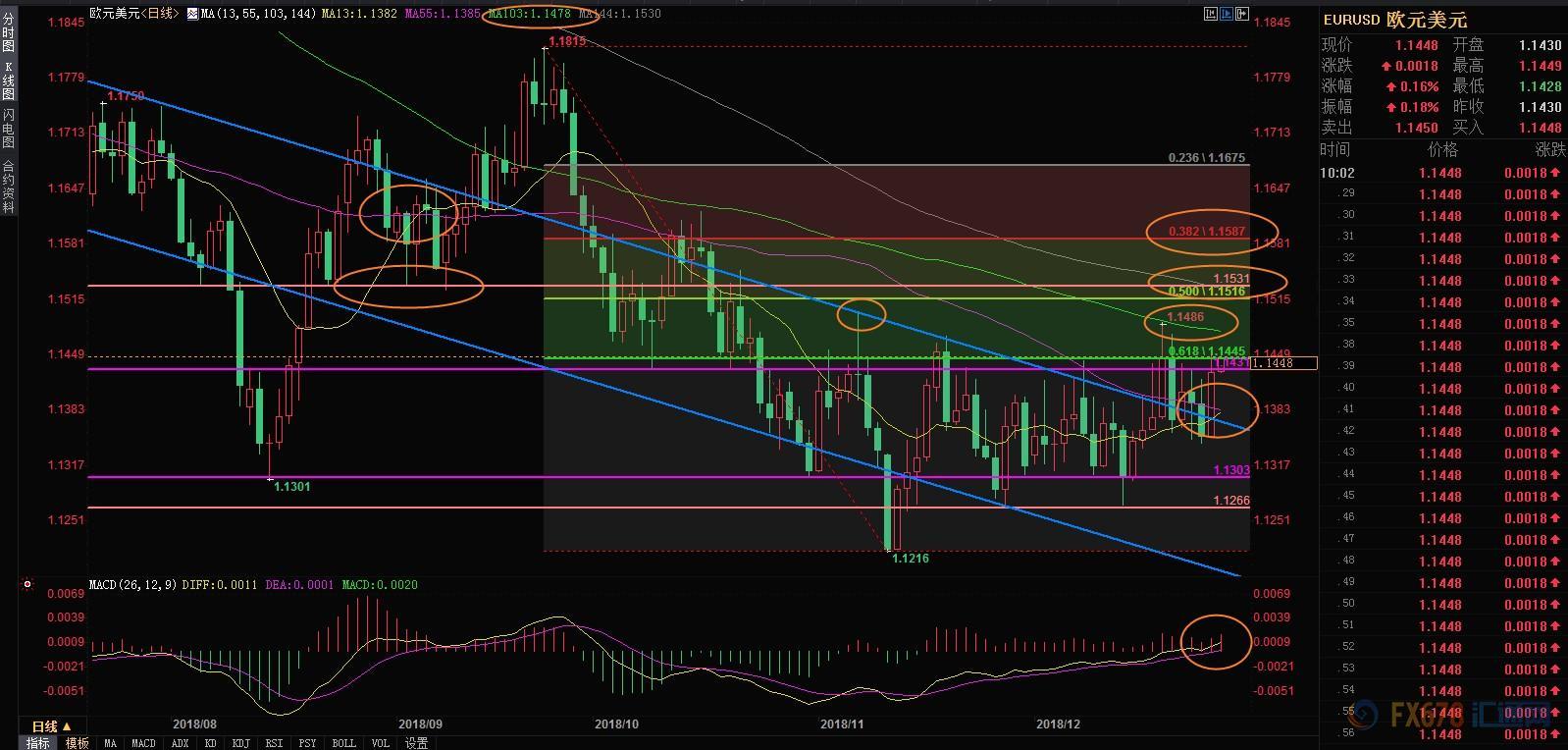
Task: Select the 指标 tab at bottom
Action: [38, 743]
